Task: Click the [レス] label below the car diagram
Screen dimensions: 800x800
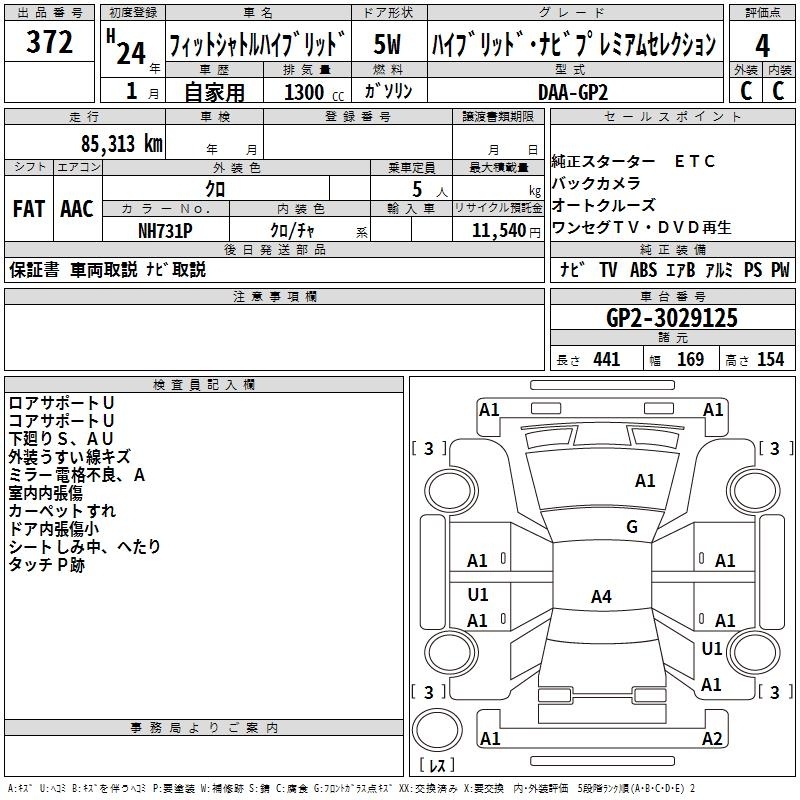Action: pyautogui.click(x=437, y=766)
